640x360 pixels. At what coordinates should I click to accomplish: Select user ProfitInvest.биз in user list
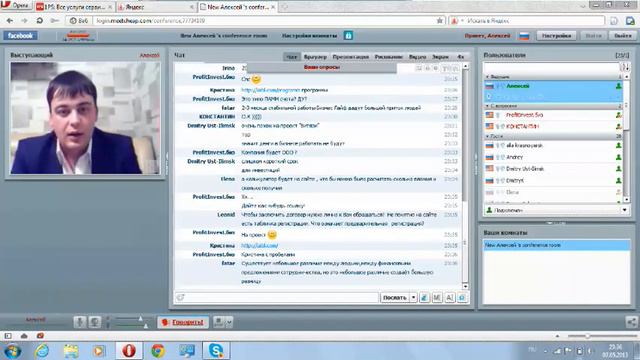click(x=553, y=115)
